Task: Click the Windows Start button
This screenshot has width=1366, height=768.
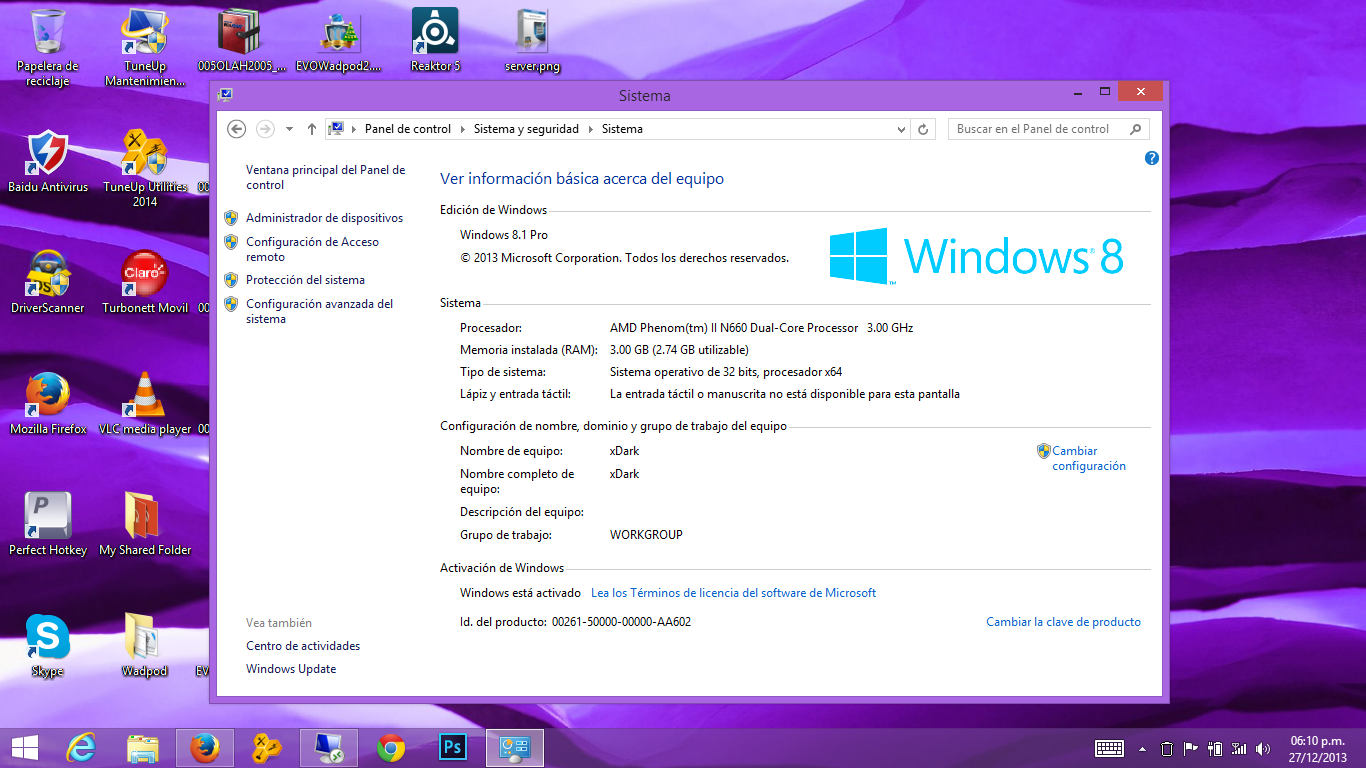Action: [x=25, y=748]
